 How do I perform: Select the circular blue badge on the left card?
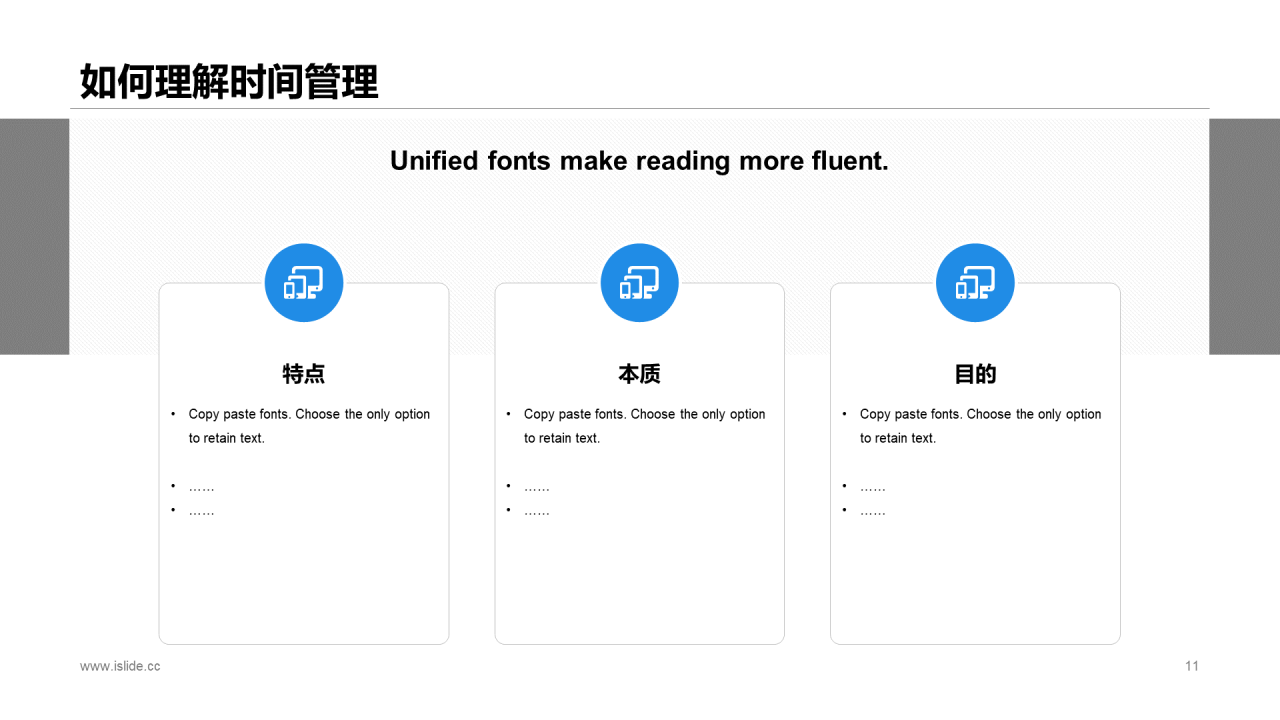[x=304, y=283]
